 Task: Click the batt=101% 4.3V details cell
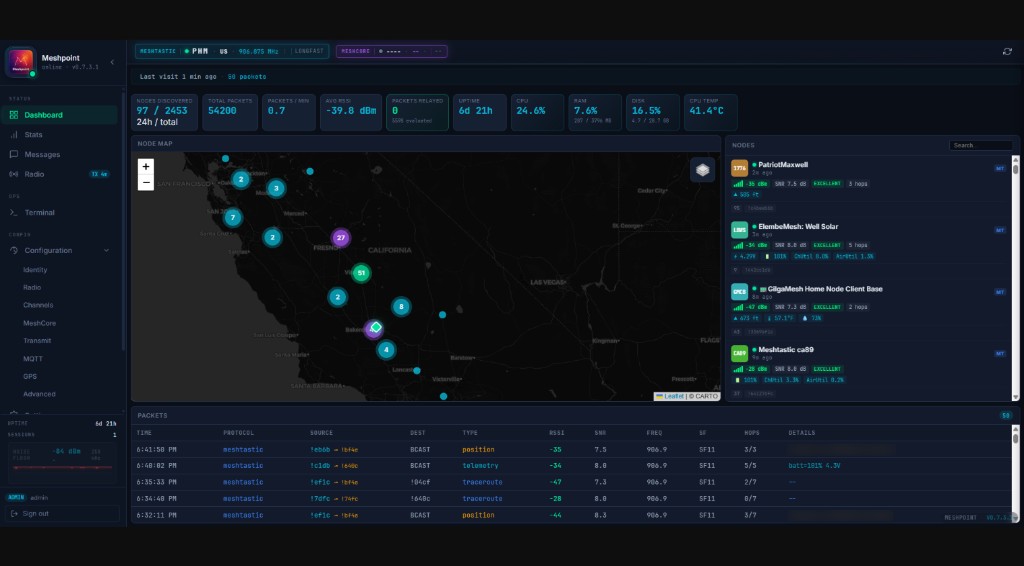click(814, 466)
